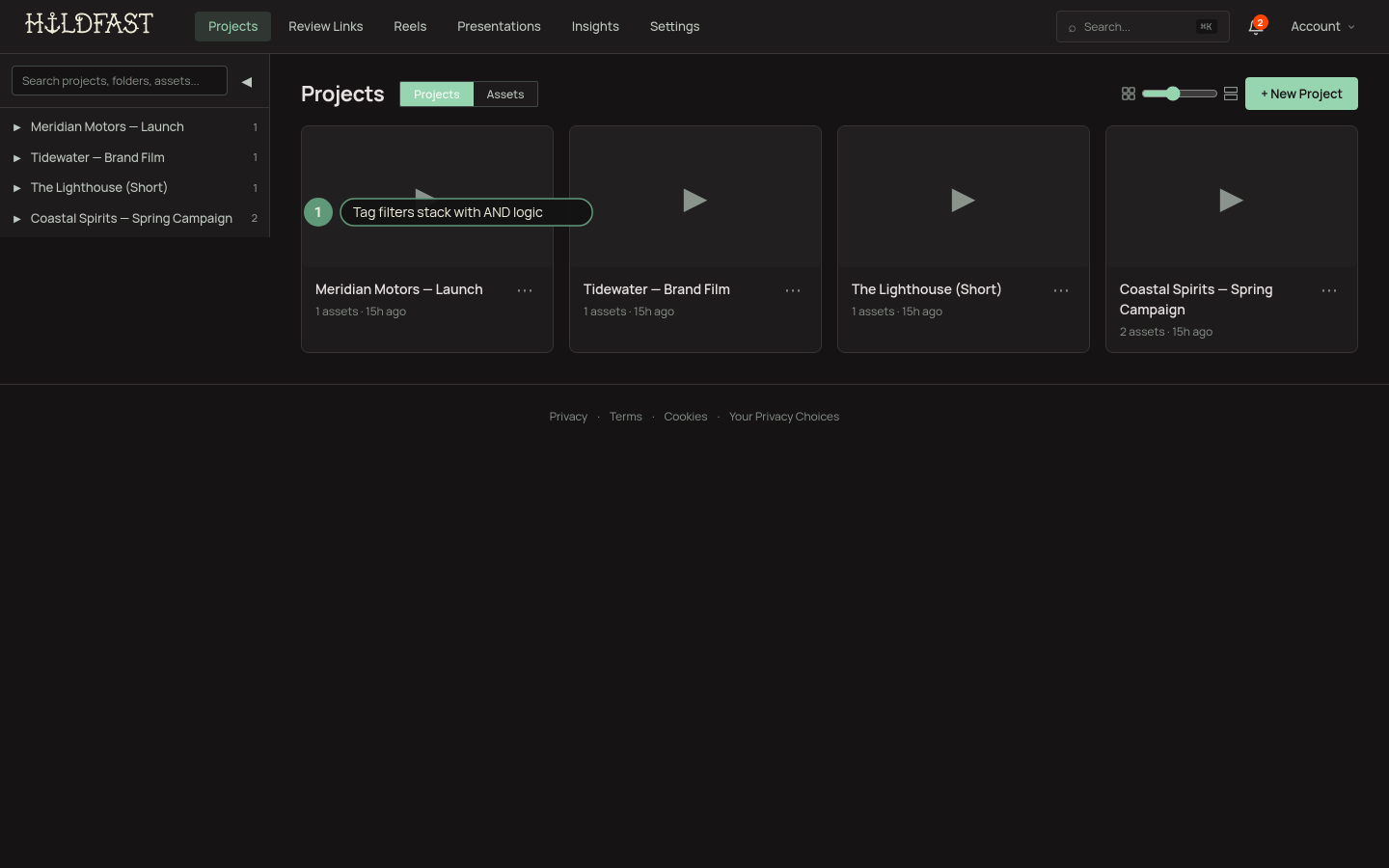Expand Coastal Spirits — Spring Campaign tree row
The width and height of the screenshot is (1389, 868).
[16, 219]
